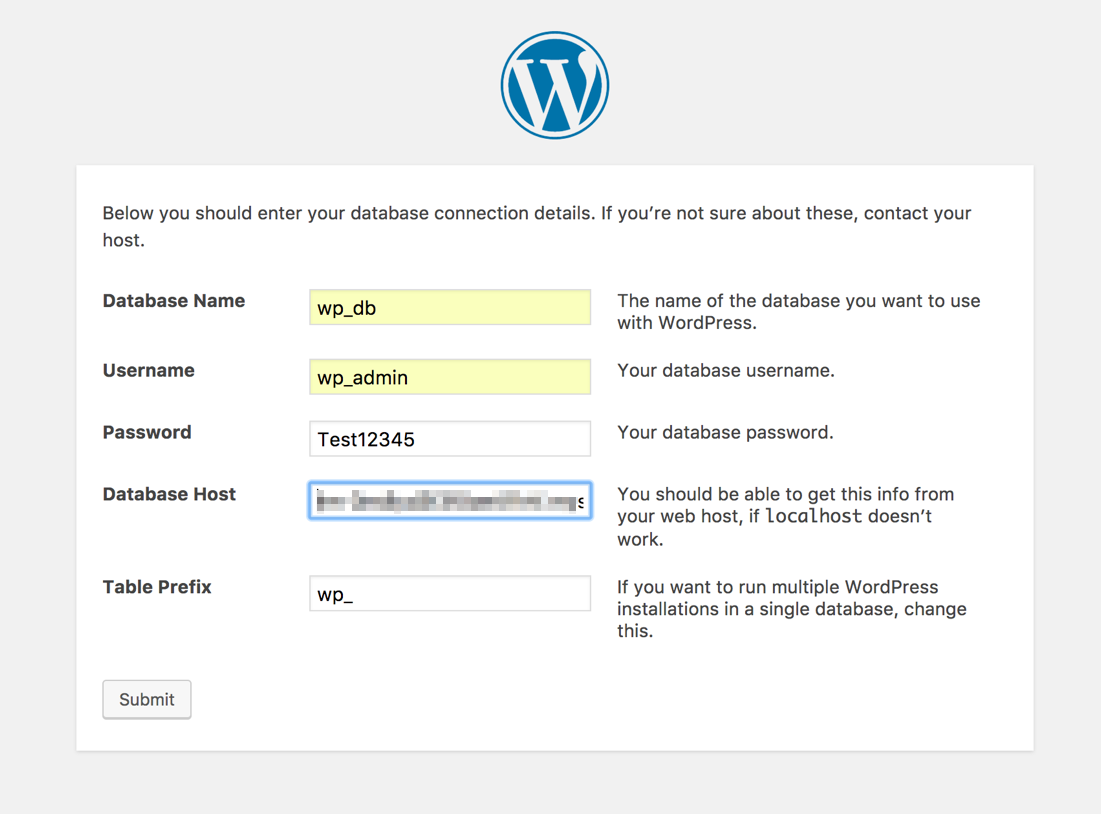Click the Password label
1101x814 pixels.
(147, 432)
